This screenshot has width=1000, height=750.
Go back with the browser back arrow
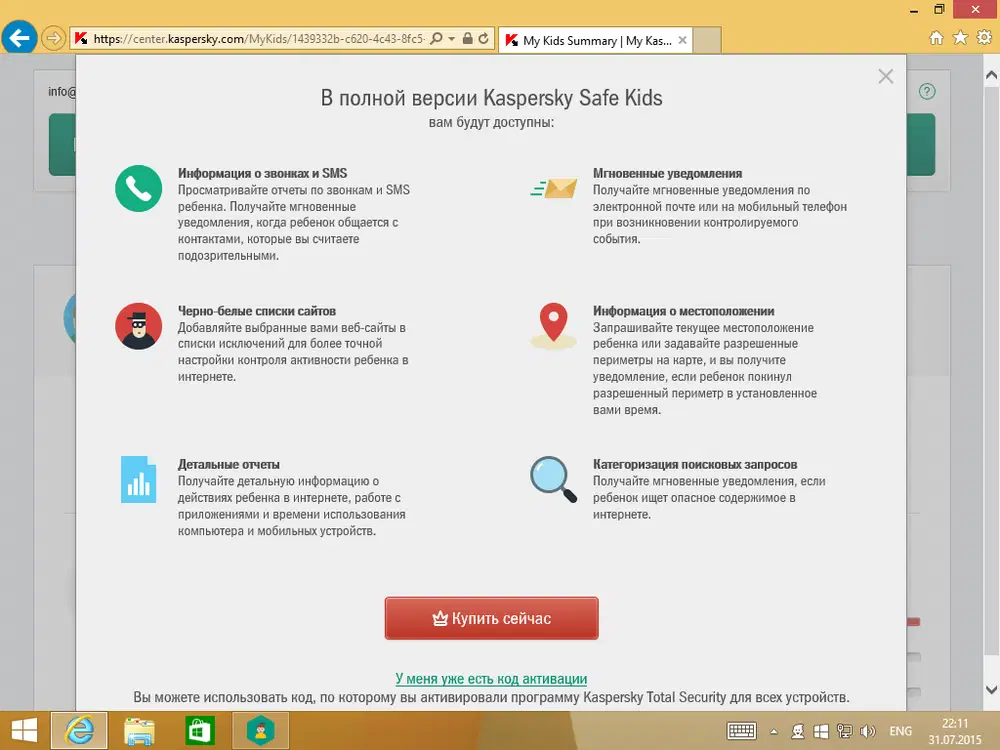coord(19,38)
